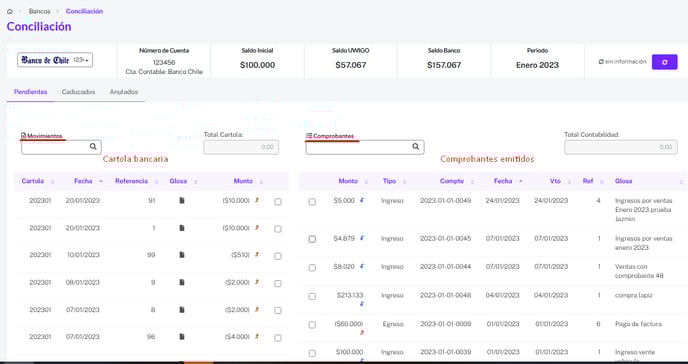The width and height of the screenshot is (688, 364).
Task: Select the 'Pago de factura' glosa text
Action: pyautogui.click(x=638, y=324)
